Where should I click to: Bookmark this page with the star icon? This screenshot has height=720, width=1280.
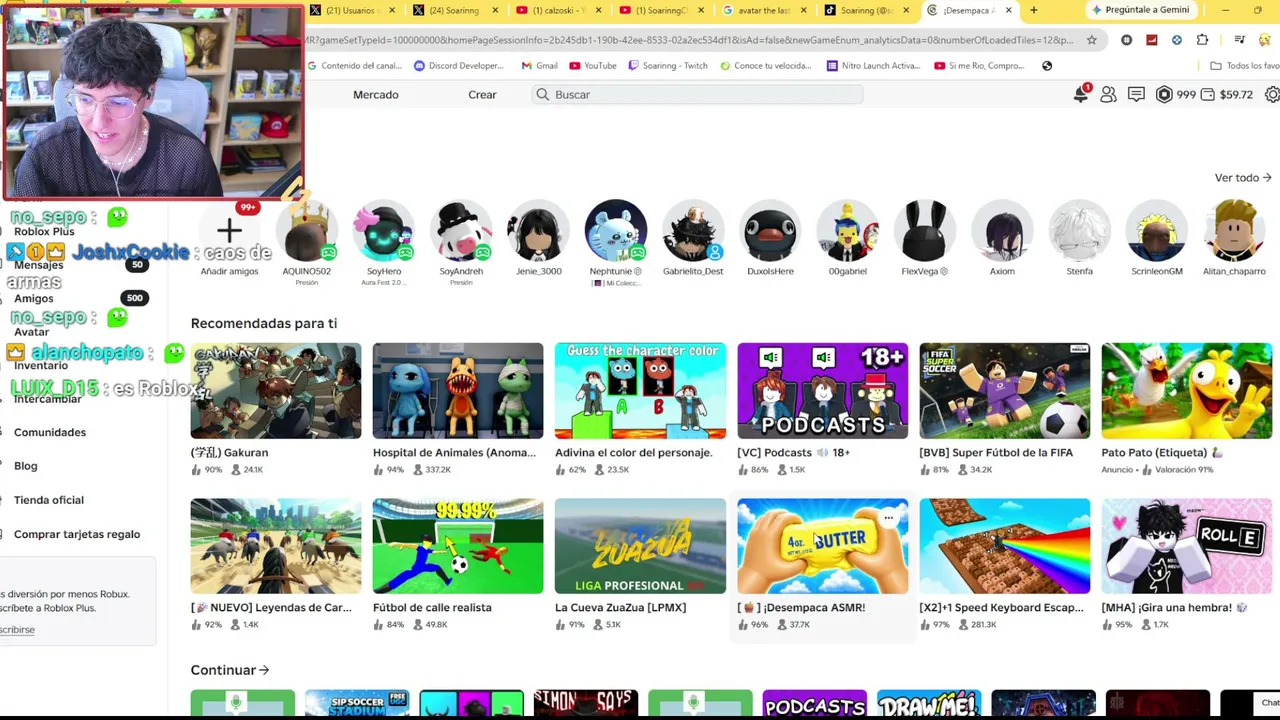coord(1091,40)
